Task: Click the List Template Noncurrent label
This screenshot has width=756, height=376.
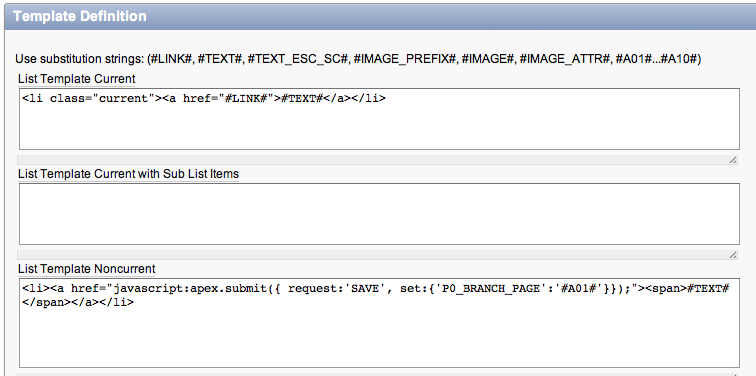Action: point(87,269)
